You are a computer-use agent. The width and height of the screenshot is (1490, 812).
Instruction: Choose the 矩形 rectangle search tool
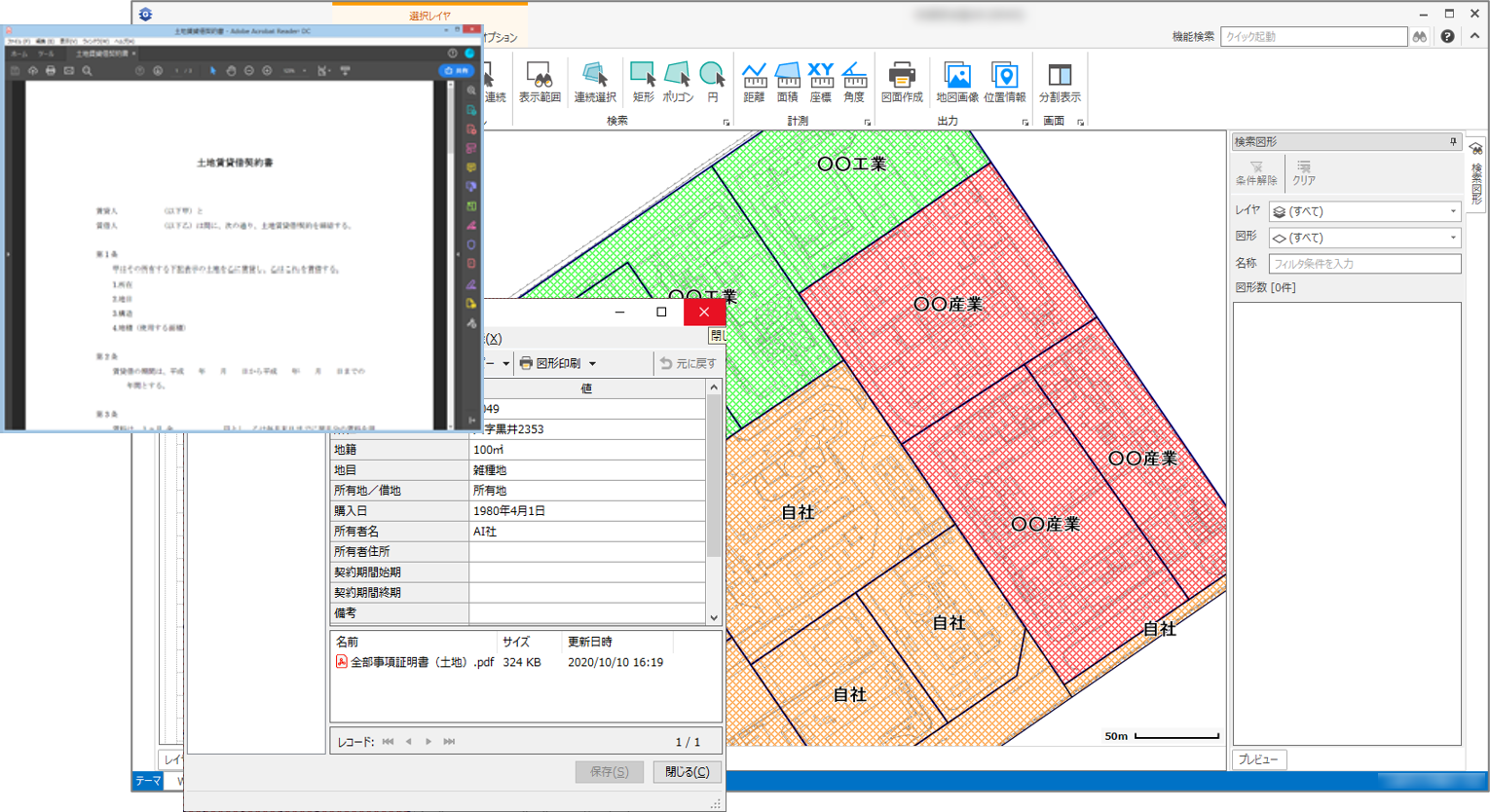[x=643, y=82]
